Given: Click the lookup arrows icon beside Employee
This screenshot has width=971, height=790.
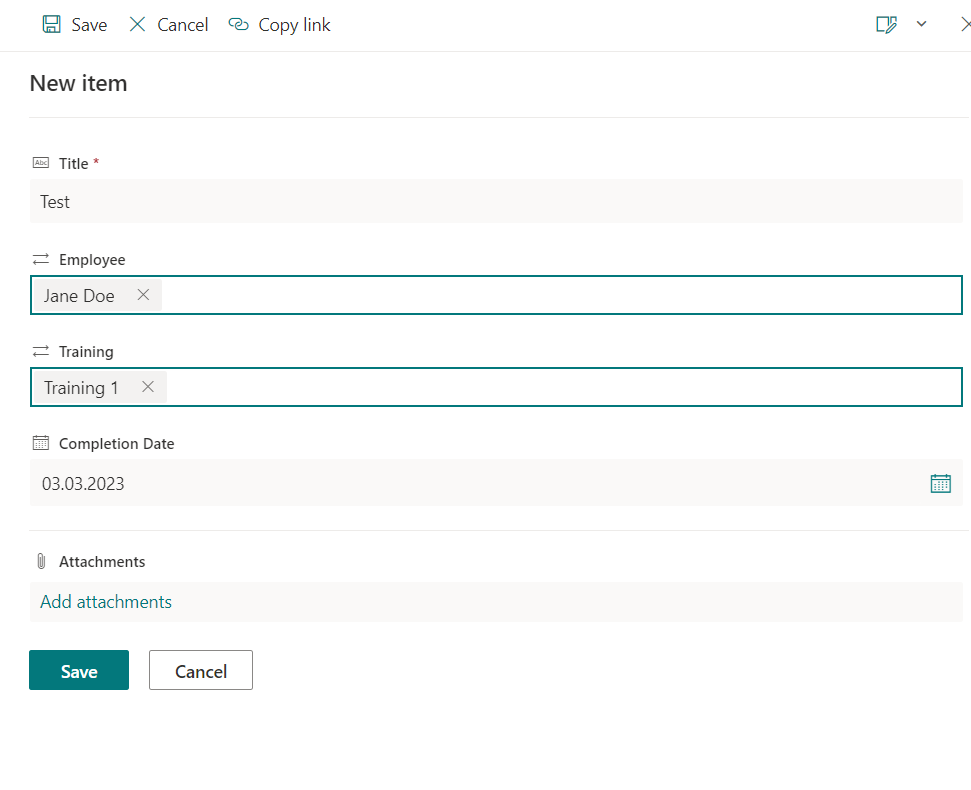Looking at the screenshot, I should pyautogui.click(x=41, y=259).
